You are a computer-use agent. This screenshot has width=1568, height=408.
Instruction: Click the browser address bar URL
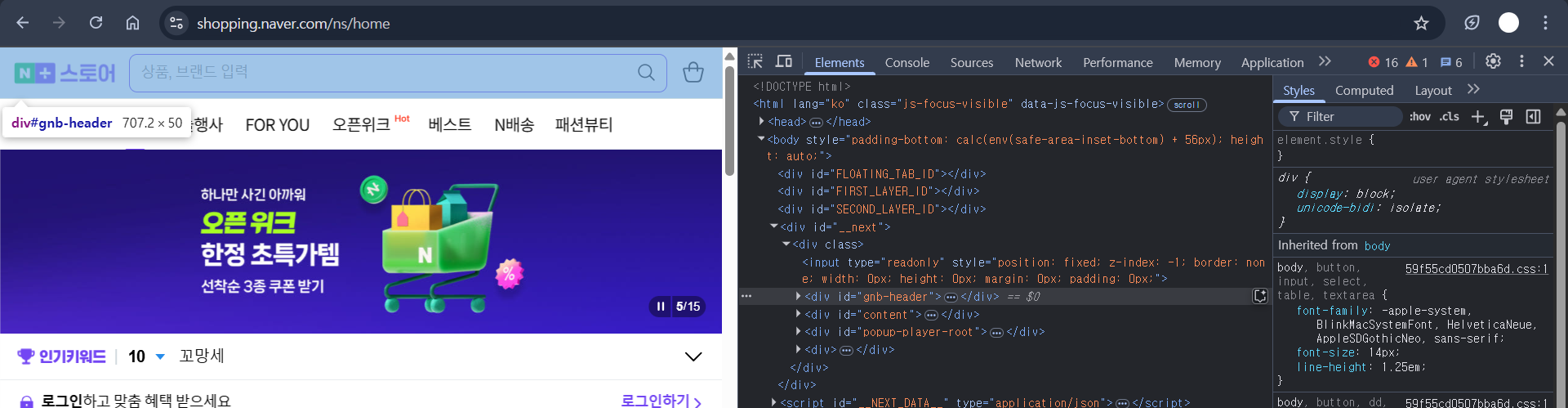coord(293,24)
